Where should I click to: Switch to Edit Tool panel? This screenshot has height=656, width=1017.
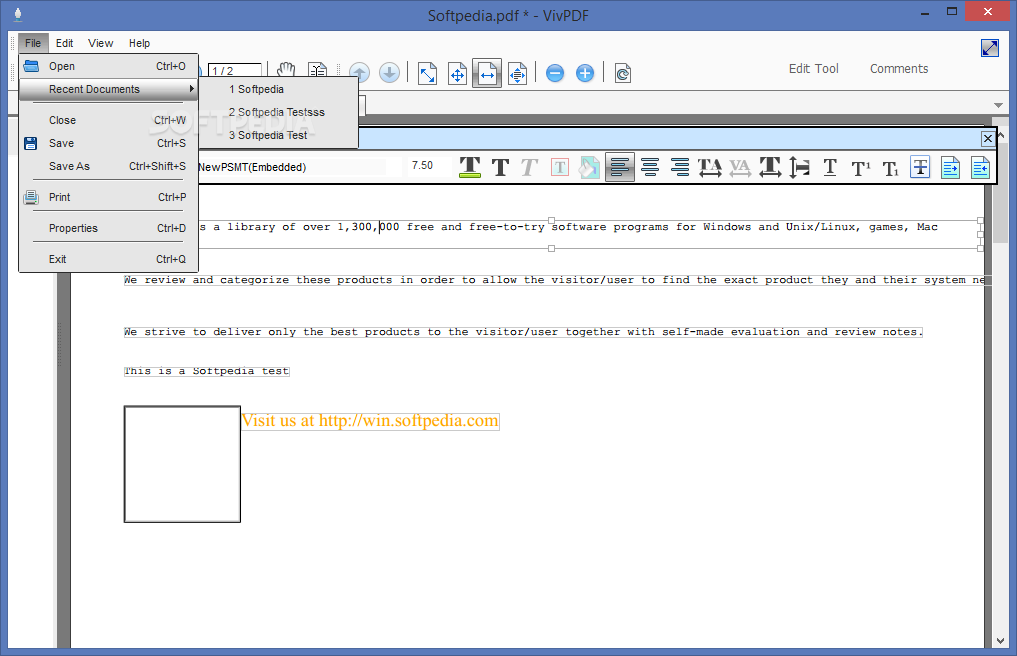(813, 69)
